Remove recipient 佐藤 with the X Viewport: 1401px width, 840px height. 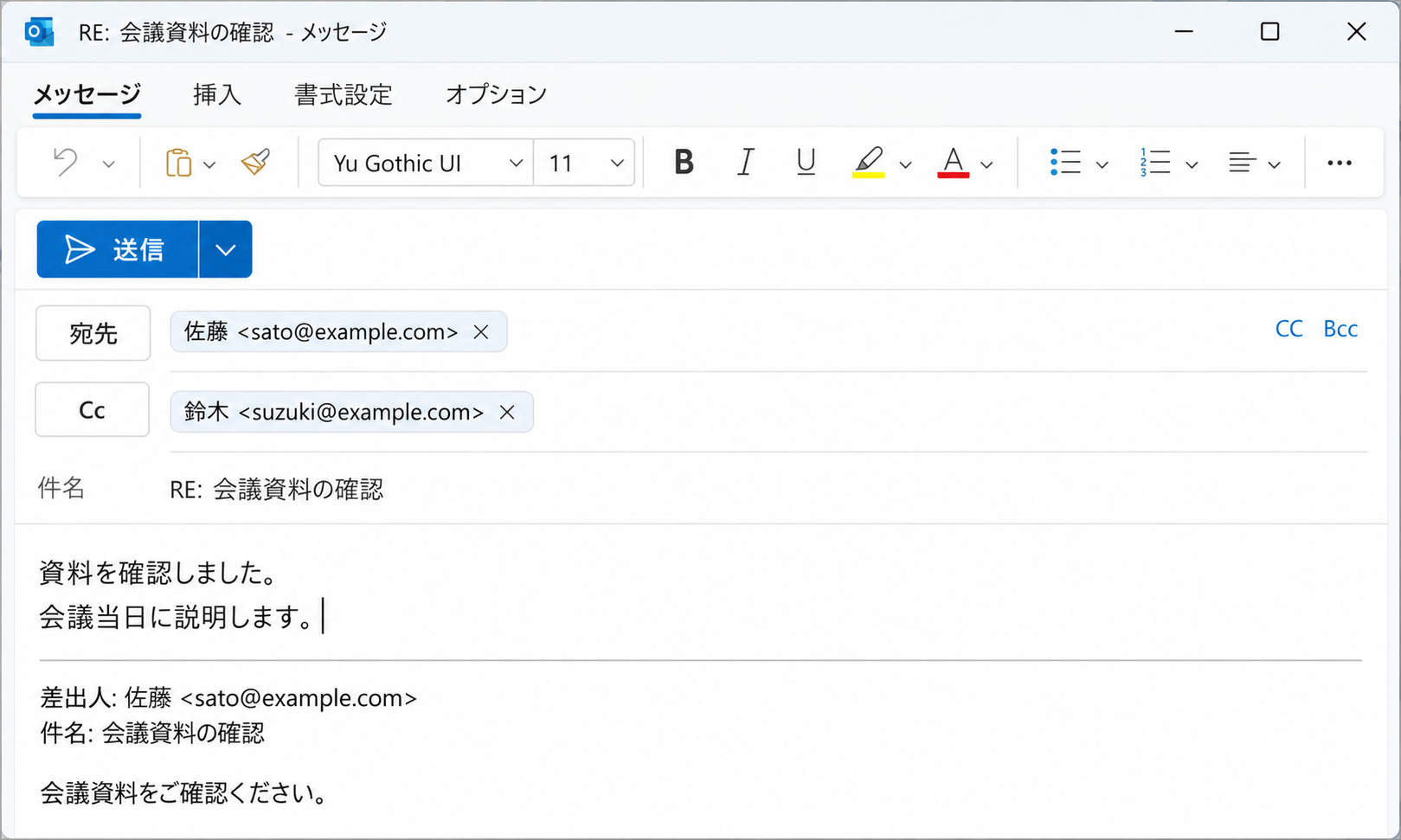pyautogui.click(x=481, y=332)
